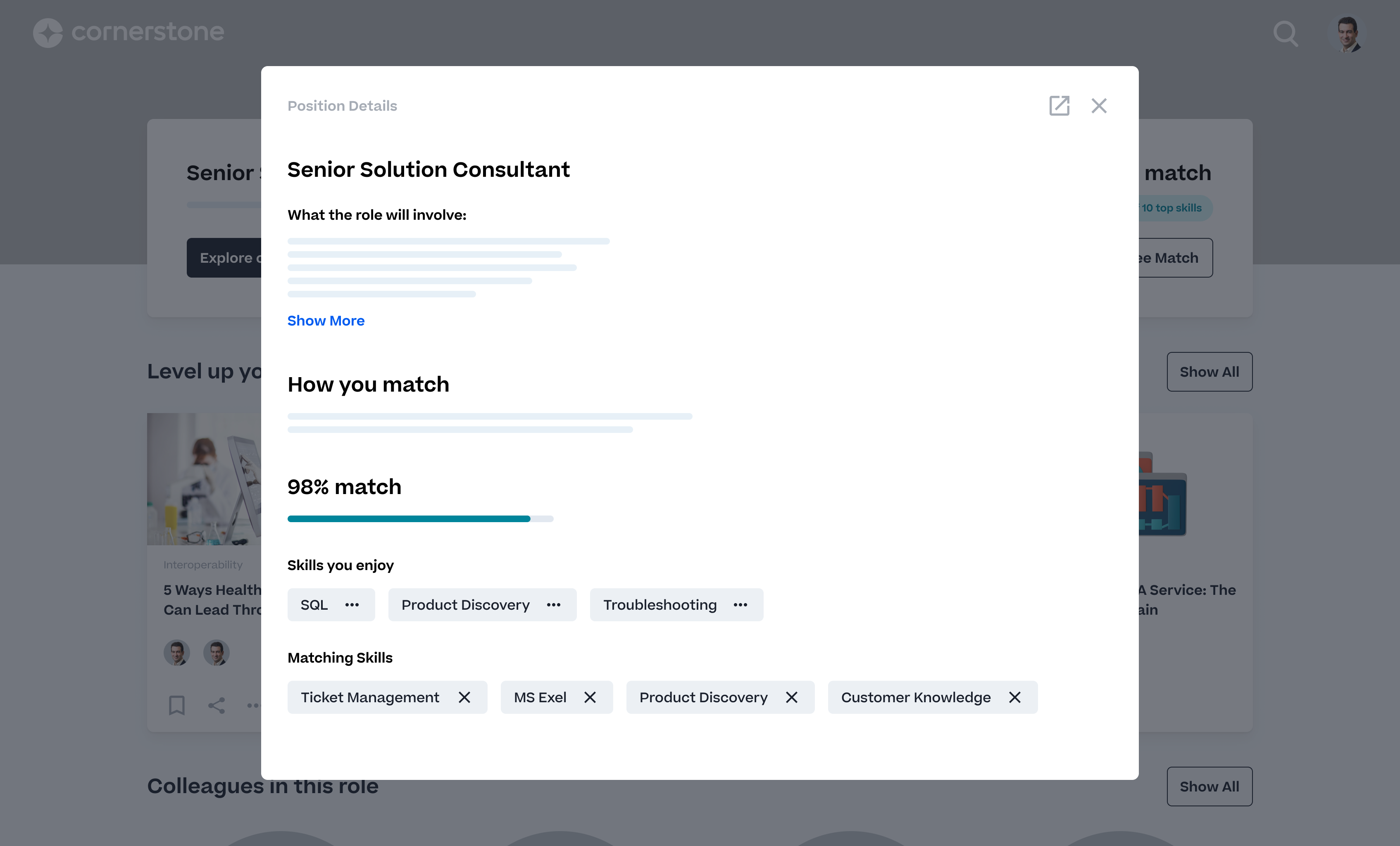Screen dimensions: 1400x846
Task: Remove Ticket Management matching skill
Action: [464, 697]
